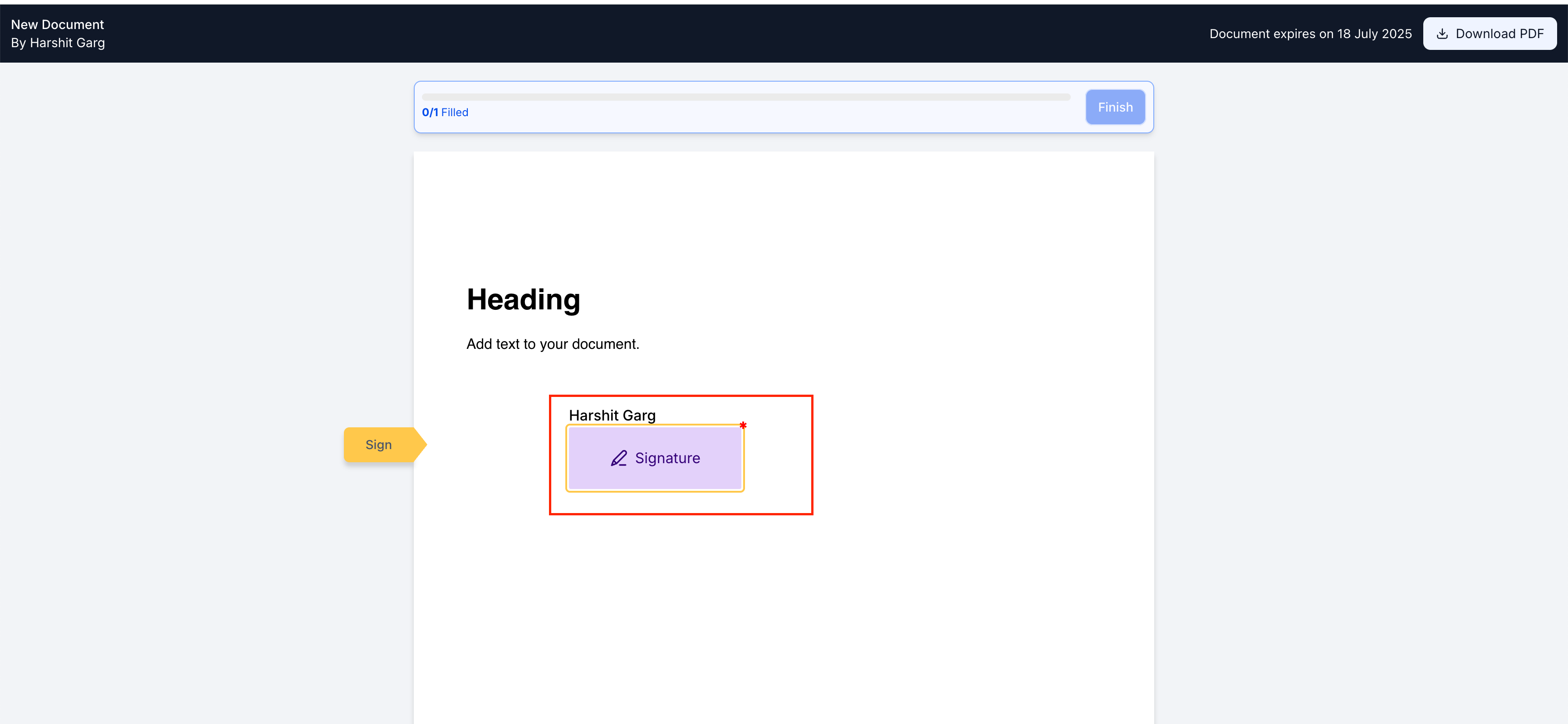
Task: Click the red required asterisk marker
Action: 743,425
